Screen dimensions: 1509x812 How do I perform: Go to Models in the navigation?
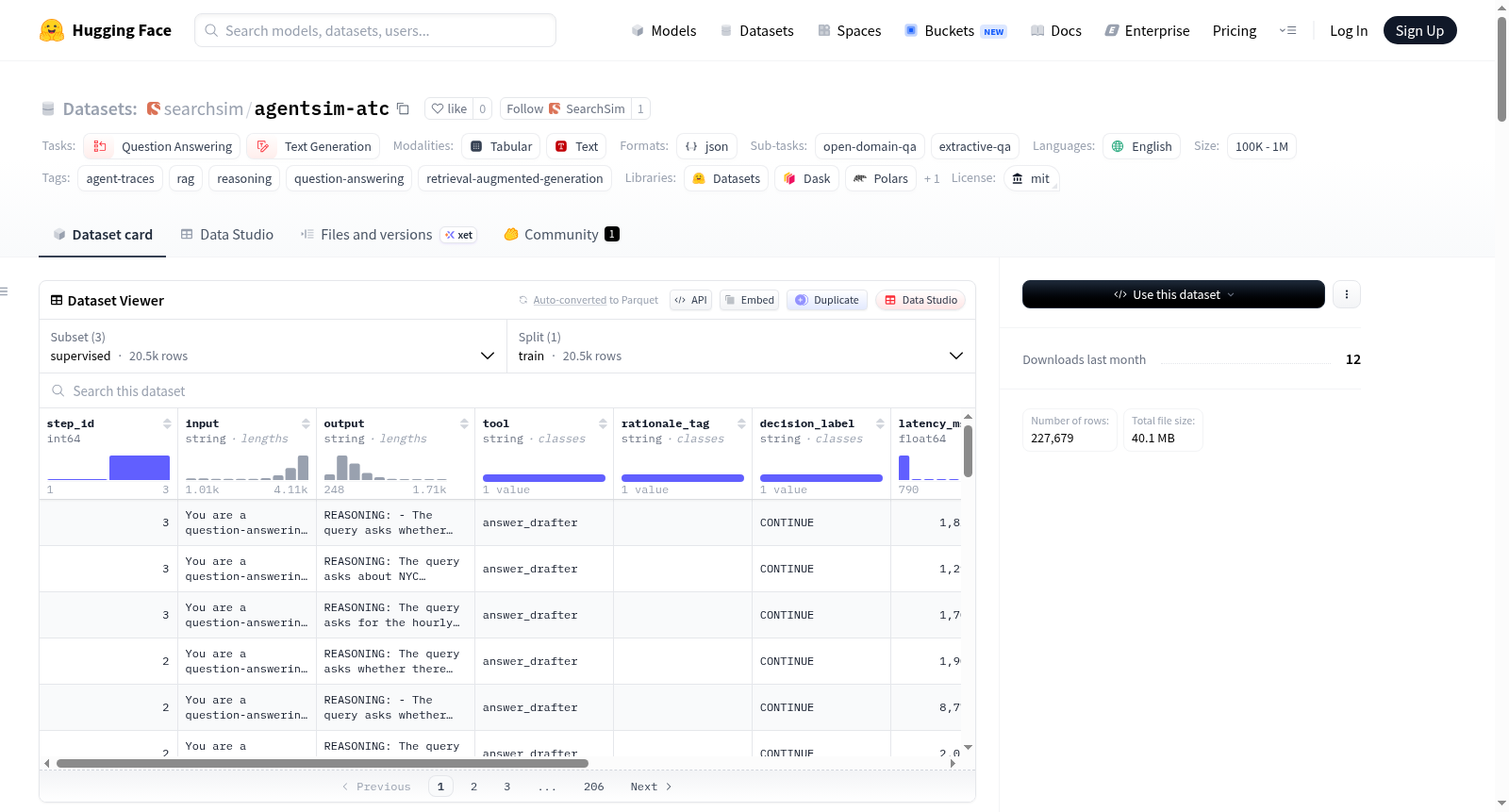pos(664,30)
